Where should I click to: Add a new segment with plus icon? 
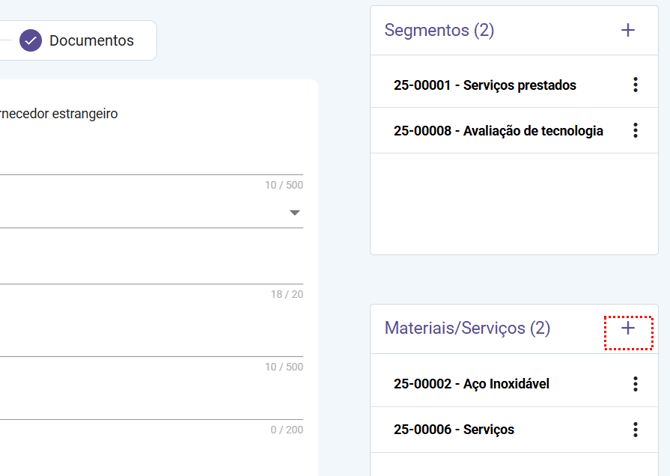[628, 30]
